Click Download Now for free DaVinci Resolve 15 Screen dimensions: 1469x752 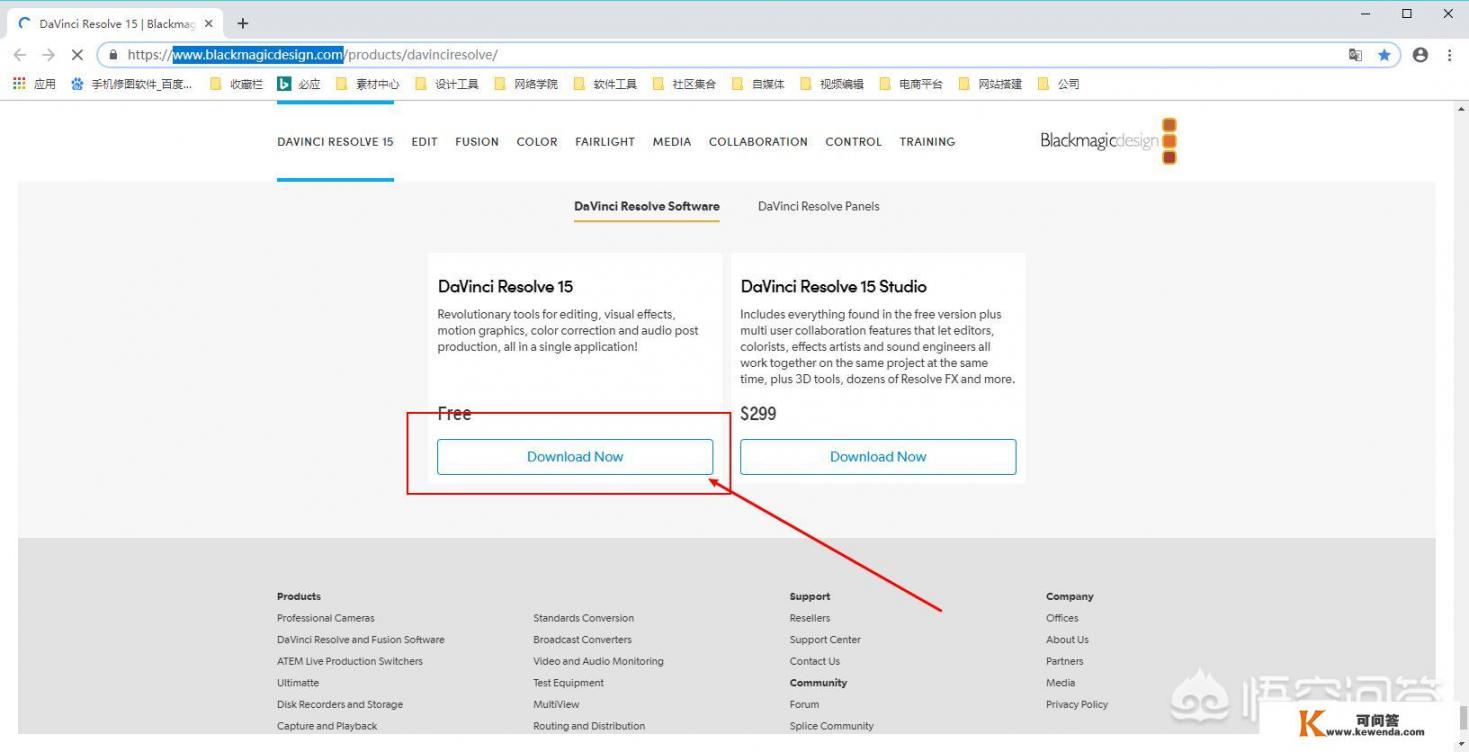(575, 457)
